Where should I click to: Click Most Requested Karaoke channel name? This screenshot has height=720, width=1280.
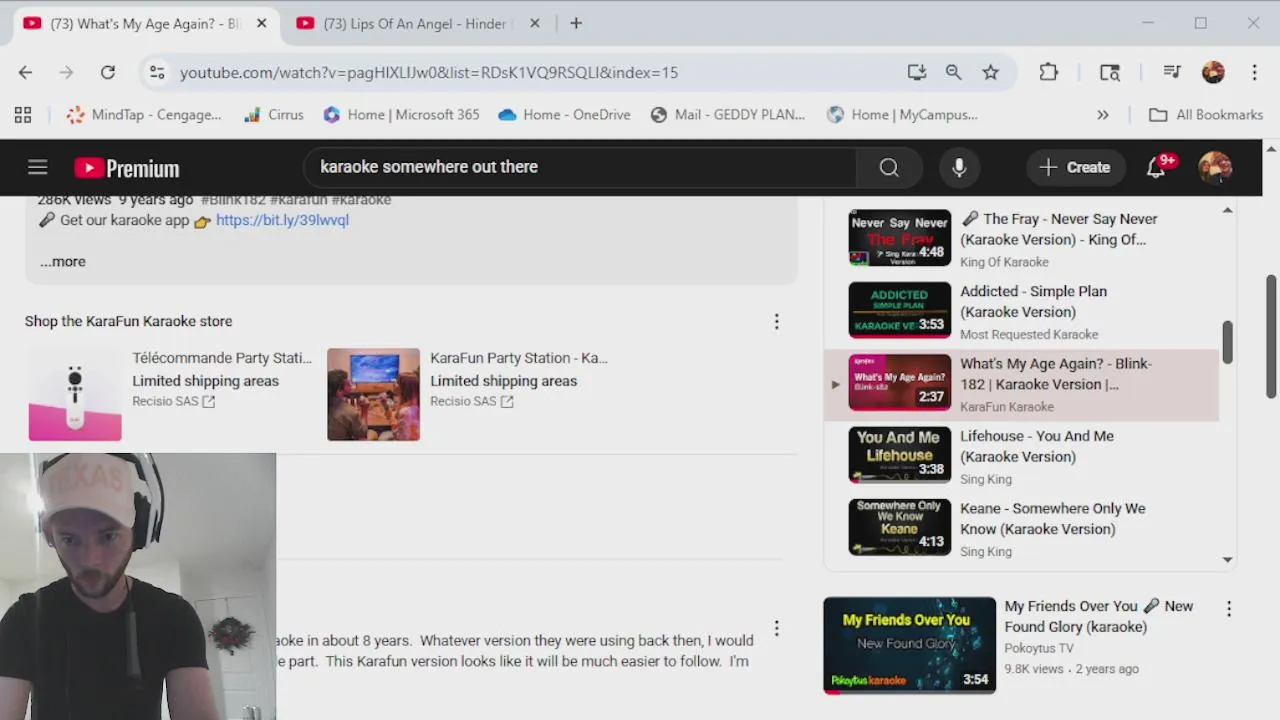1029,334
